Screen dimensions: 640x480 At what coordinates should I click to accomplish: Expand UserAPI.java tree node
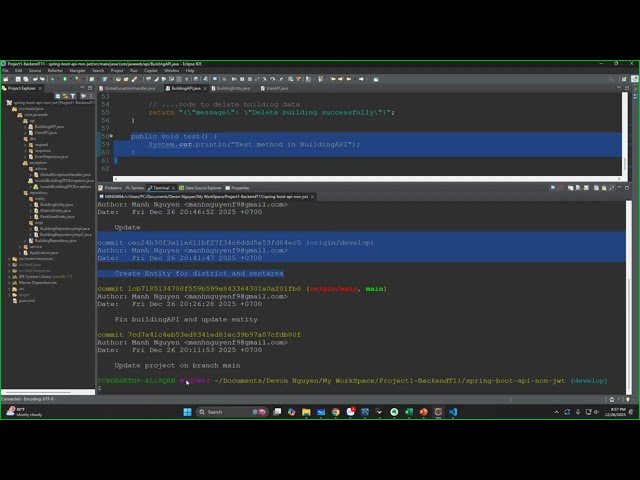(25, 133)
